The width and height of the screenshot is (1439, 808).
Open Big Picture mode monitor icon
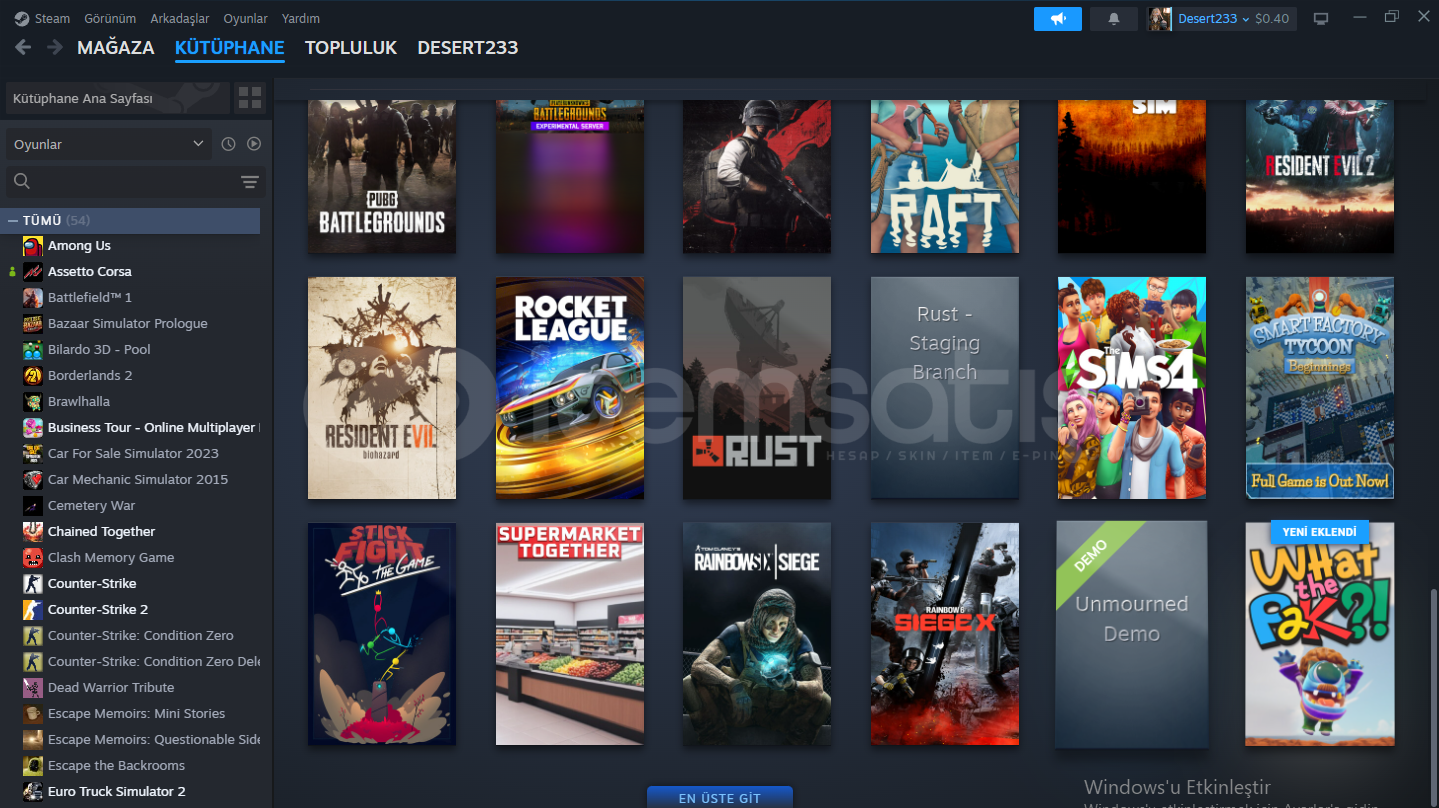pos(1321,18)
